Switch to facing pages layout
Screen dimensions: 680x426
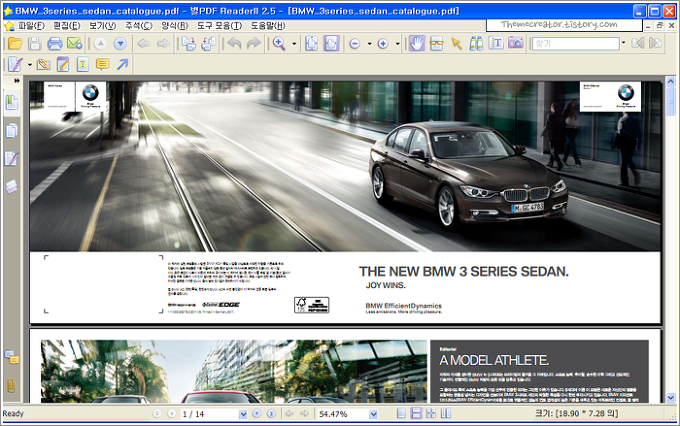[x=446, y=414]
